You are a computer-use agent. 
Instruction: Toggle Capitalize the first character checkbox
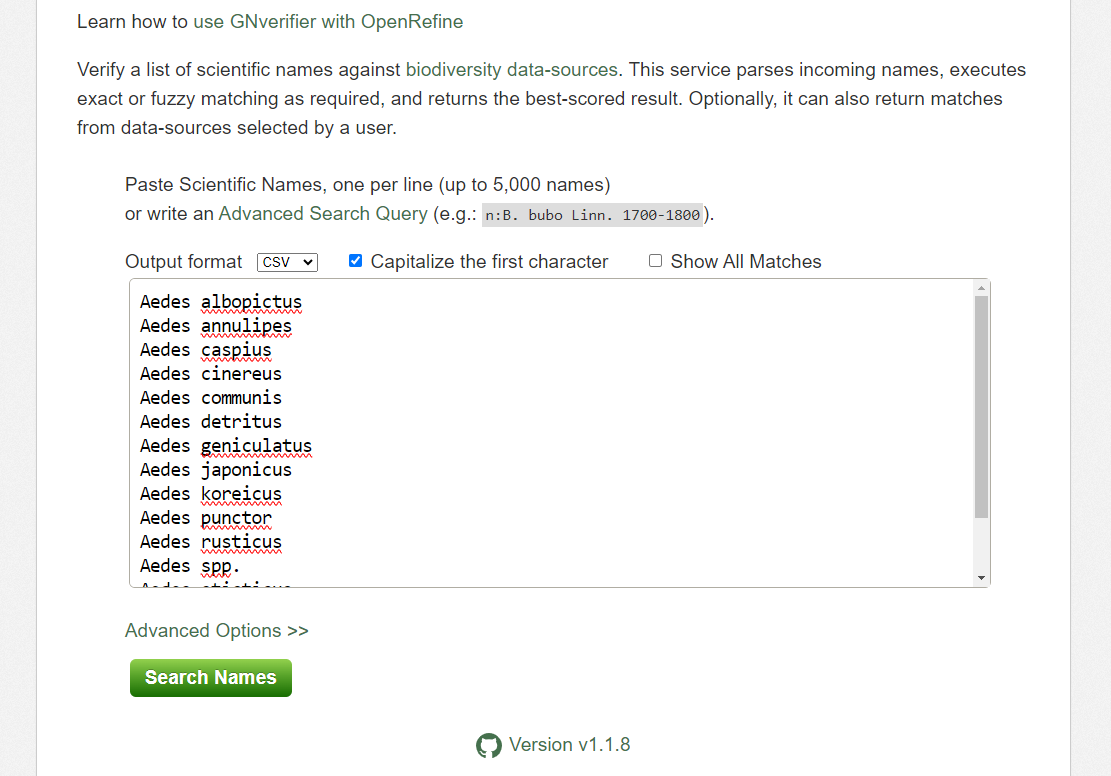(356, 261)
